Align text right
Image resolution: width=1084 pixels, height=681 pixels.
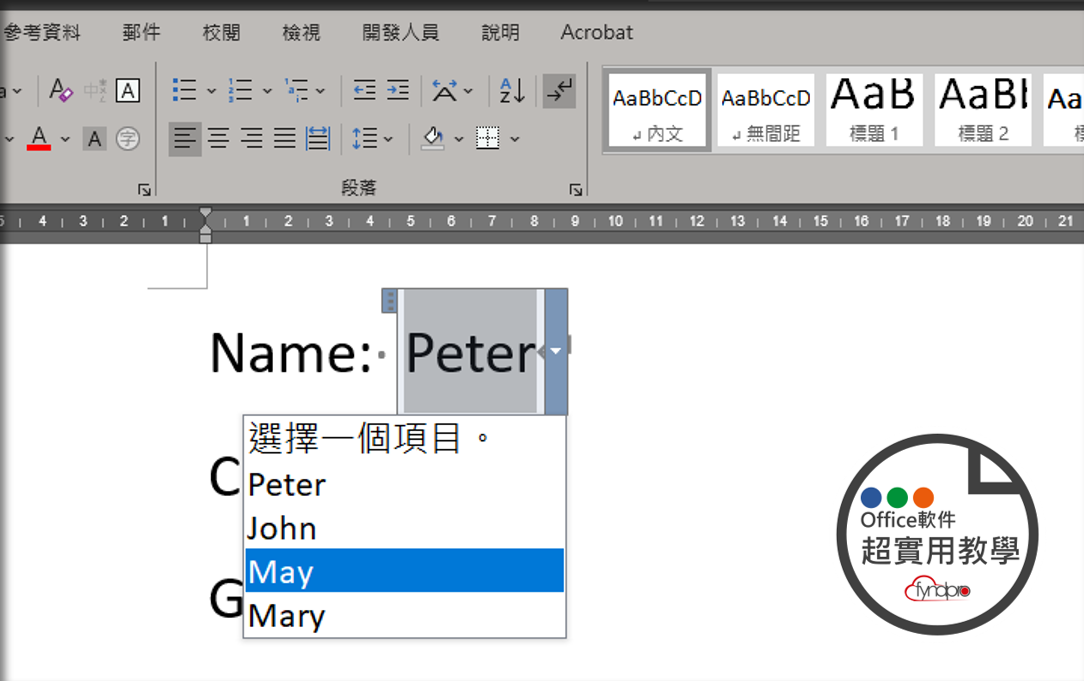[252, 139]
